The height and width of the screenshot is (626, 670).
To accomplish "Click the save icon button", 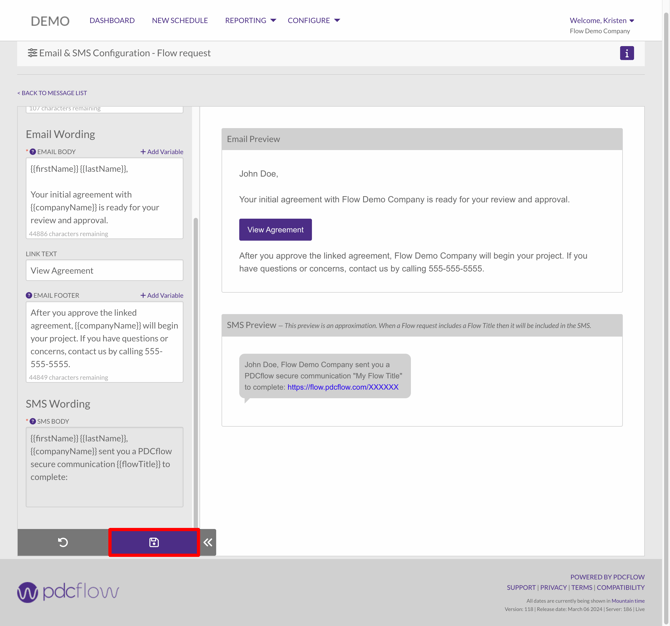I will point(154,542).
